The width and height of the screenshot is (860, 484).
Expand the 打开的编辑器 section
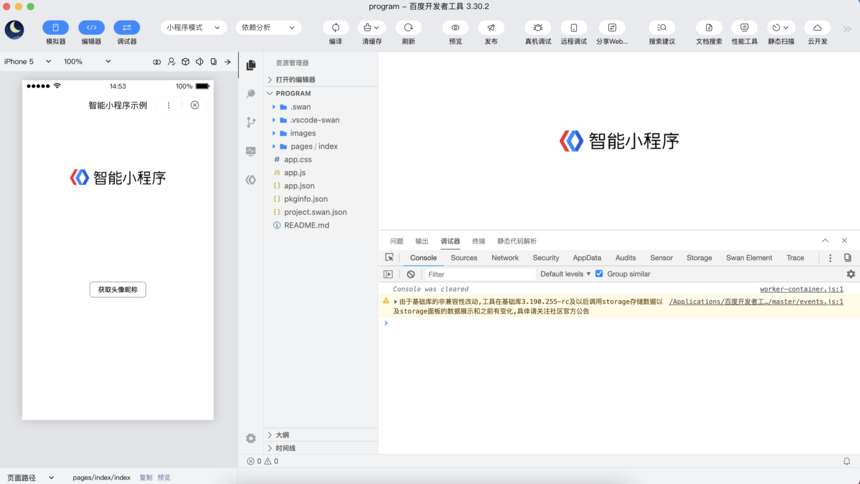[321, 80]
